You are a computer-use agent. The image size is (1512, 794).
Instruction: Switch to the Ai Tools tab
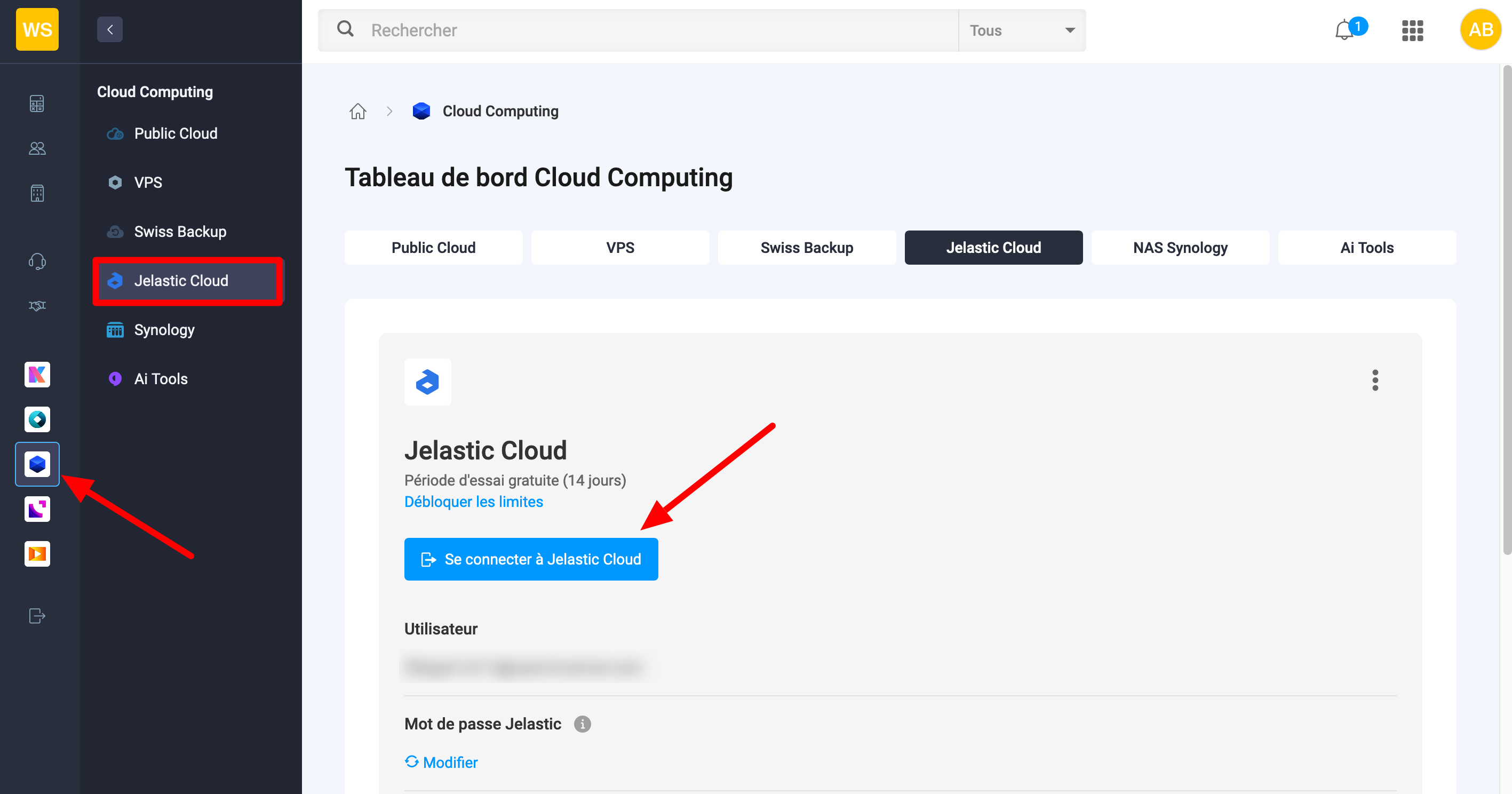(1366, 248)
